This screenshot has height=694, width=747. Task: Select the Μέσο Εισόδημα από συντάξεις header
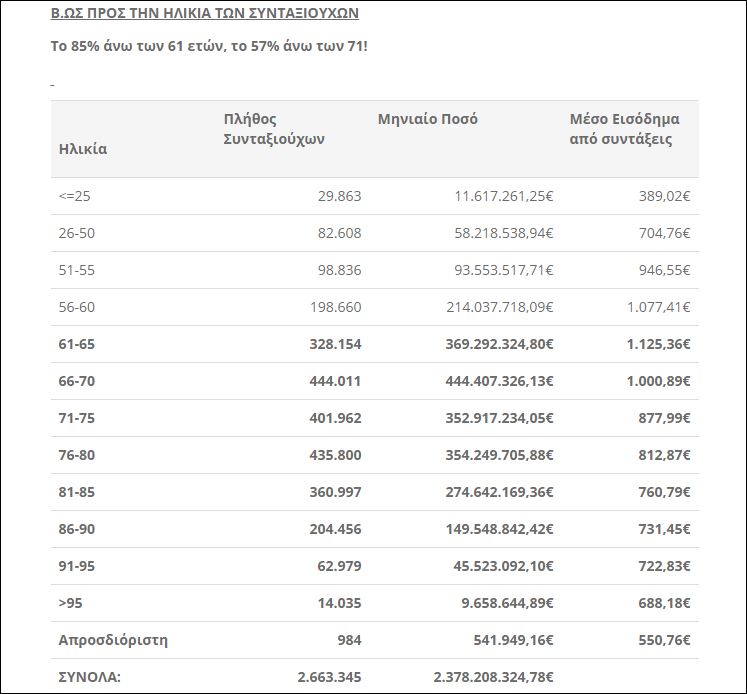(624, 129)
